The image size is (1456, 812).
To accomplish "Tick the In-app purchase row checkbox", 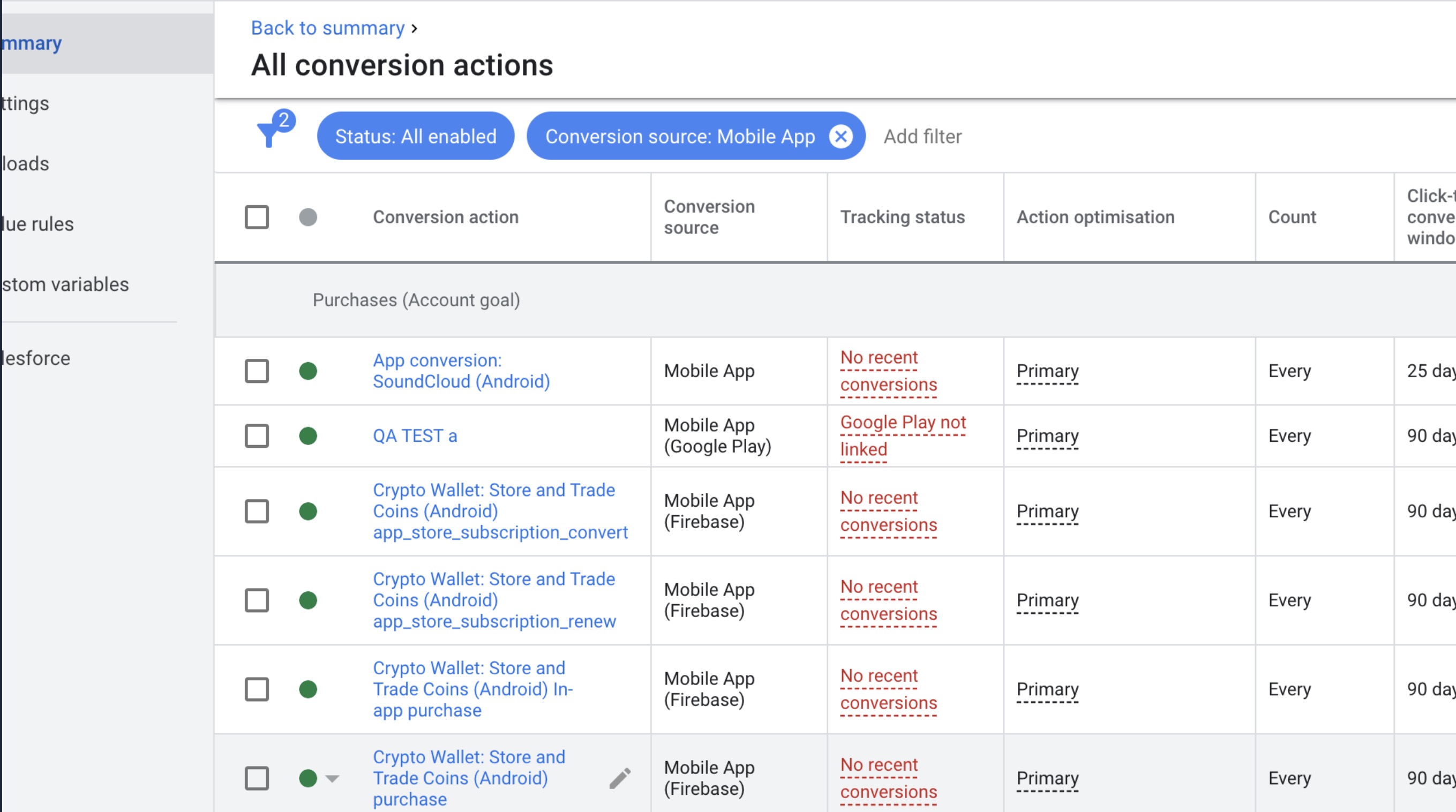I will pos(257,689).
